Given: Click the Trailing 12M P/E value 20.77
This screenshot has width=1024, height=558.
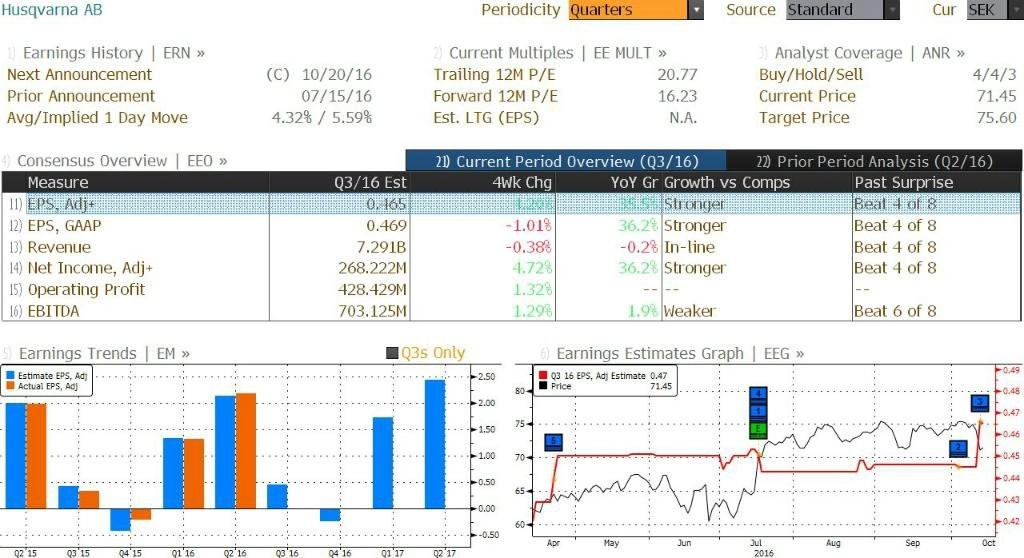Looking at the screenshot, I should [x=677, y=74].
